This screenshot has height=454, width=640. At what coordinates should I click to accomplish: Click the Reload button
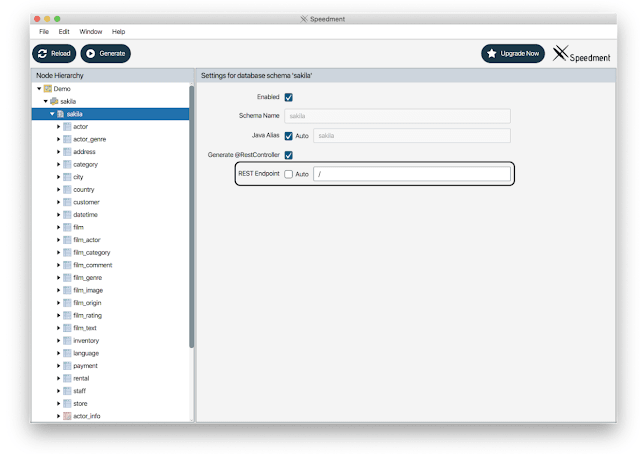click(54, 53)
